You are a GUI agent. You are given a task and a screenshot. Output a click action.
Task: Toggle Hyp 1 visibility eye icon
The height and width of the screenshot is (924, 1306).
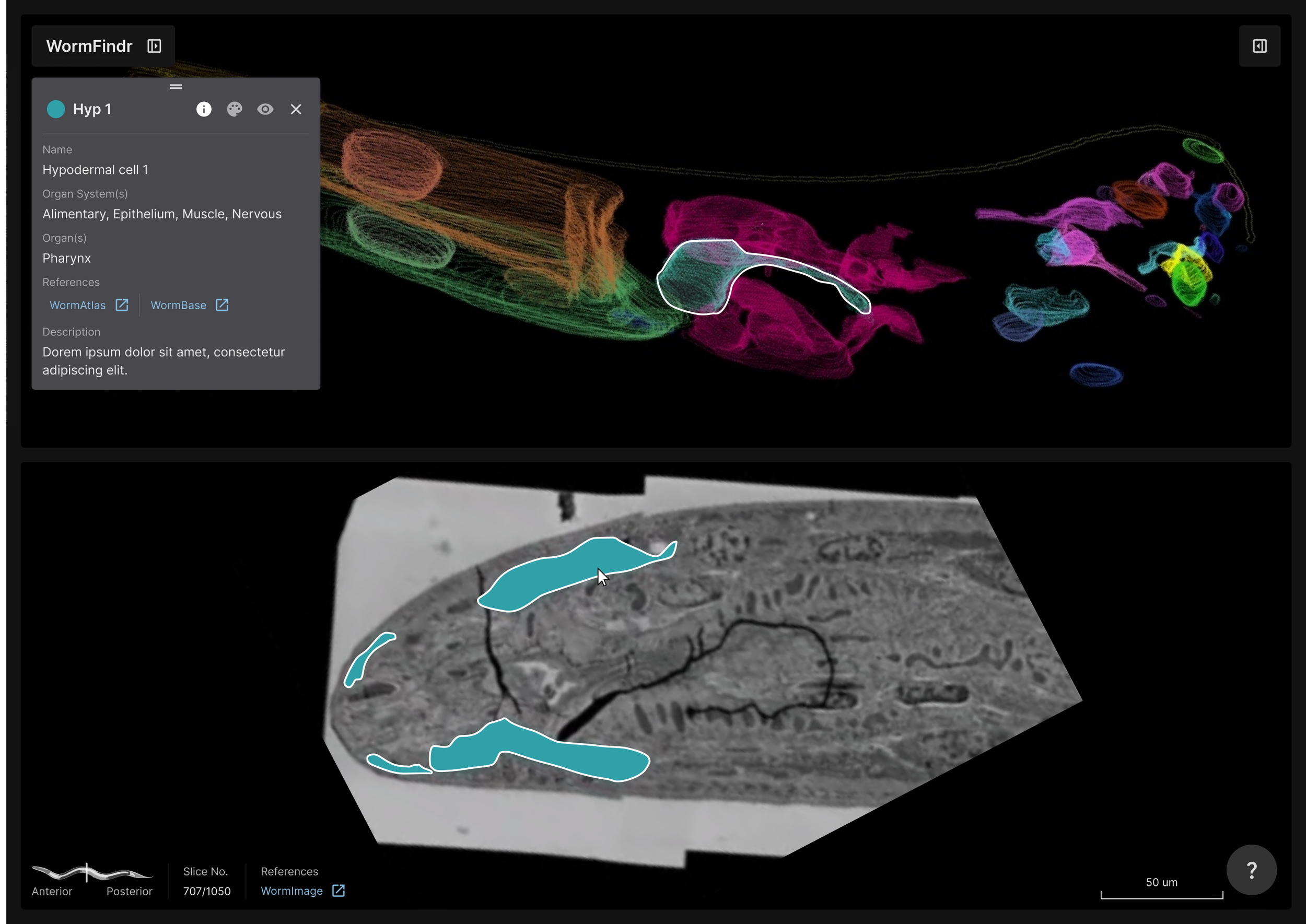(x=265, y=109)
